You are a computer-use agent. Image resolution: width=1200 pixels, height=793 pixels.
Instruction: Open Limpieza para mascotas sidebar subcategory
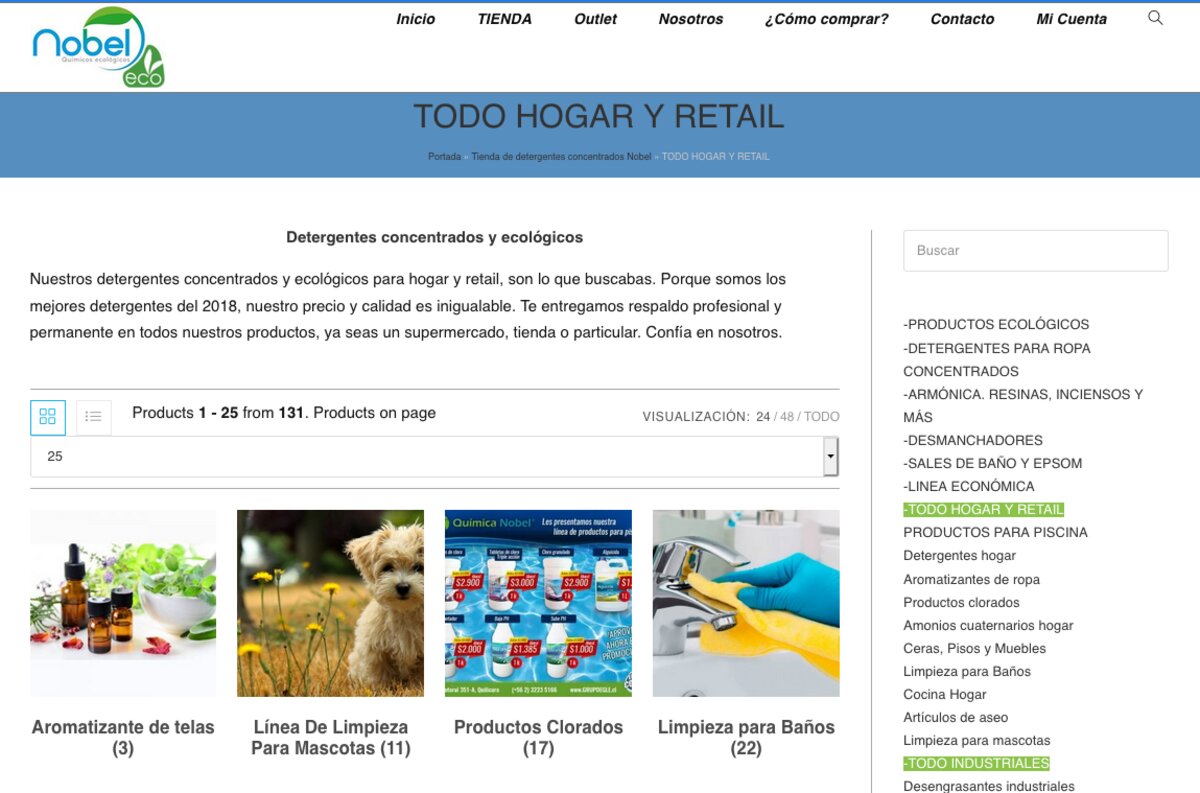click(x=977, y=740)
